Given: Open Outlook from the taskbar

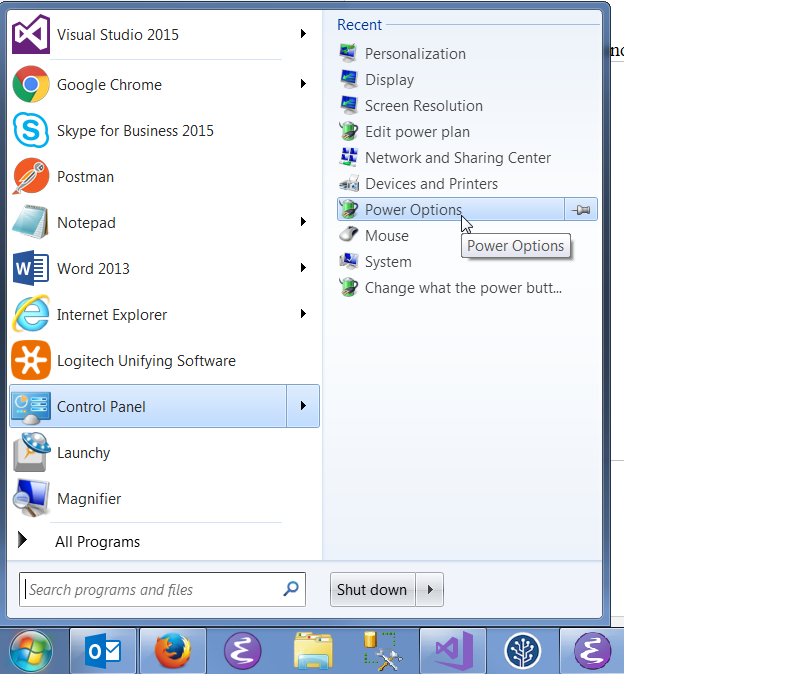Looking at the screenshot, I should click(103, 650).
